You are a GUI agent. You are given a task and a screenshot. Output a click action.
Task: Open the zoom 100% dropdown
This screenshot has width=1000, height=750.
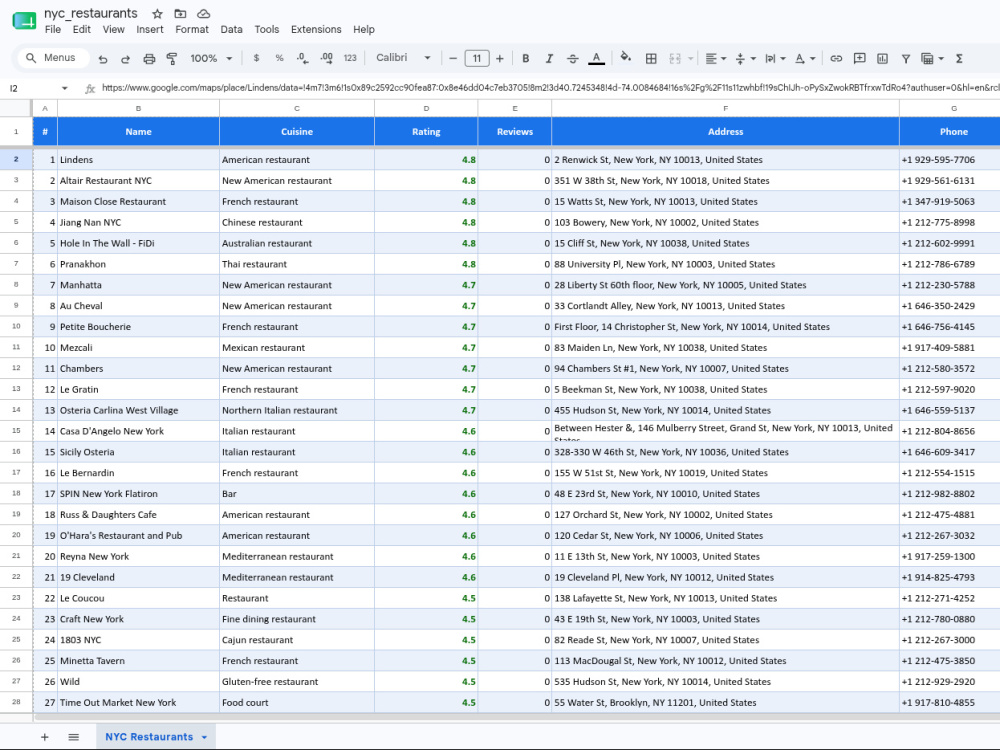(211, 58)
